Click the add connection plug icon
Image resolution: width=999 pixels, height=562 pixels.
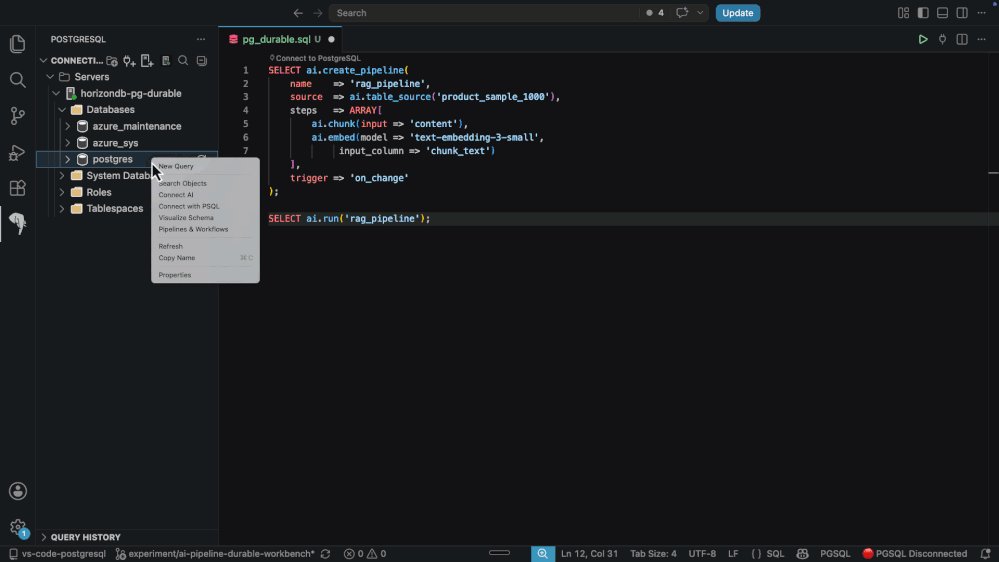(x=129, y=61)
